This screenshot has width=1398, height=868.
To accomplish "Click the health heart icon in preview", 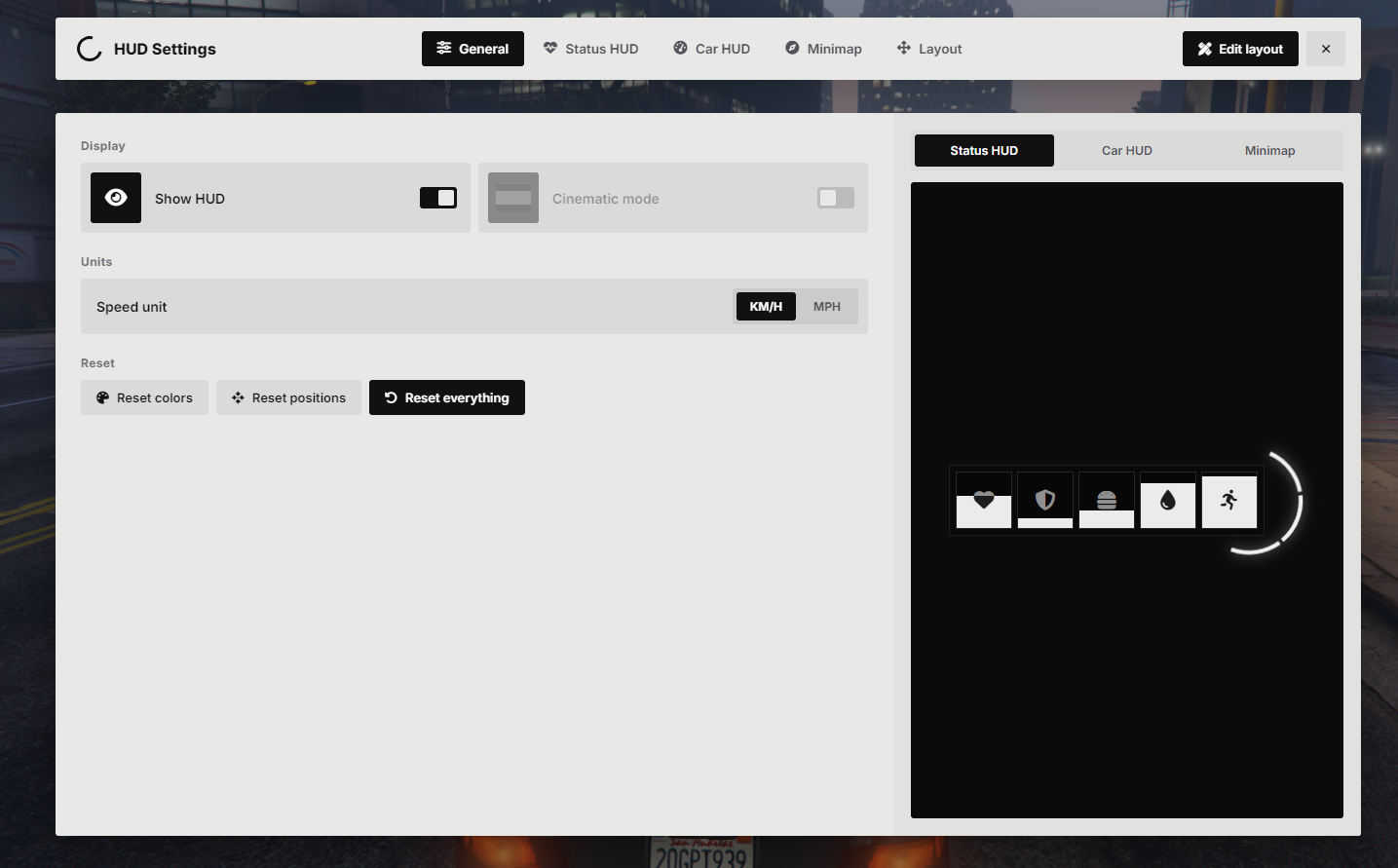I will point(984,501).
